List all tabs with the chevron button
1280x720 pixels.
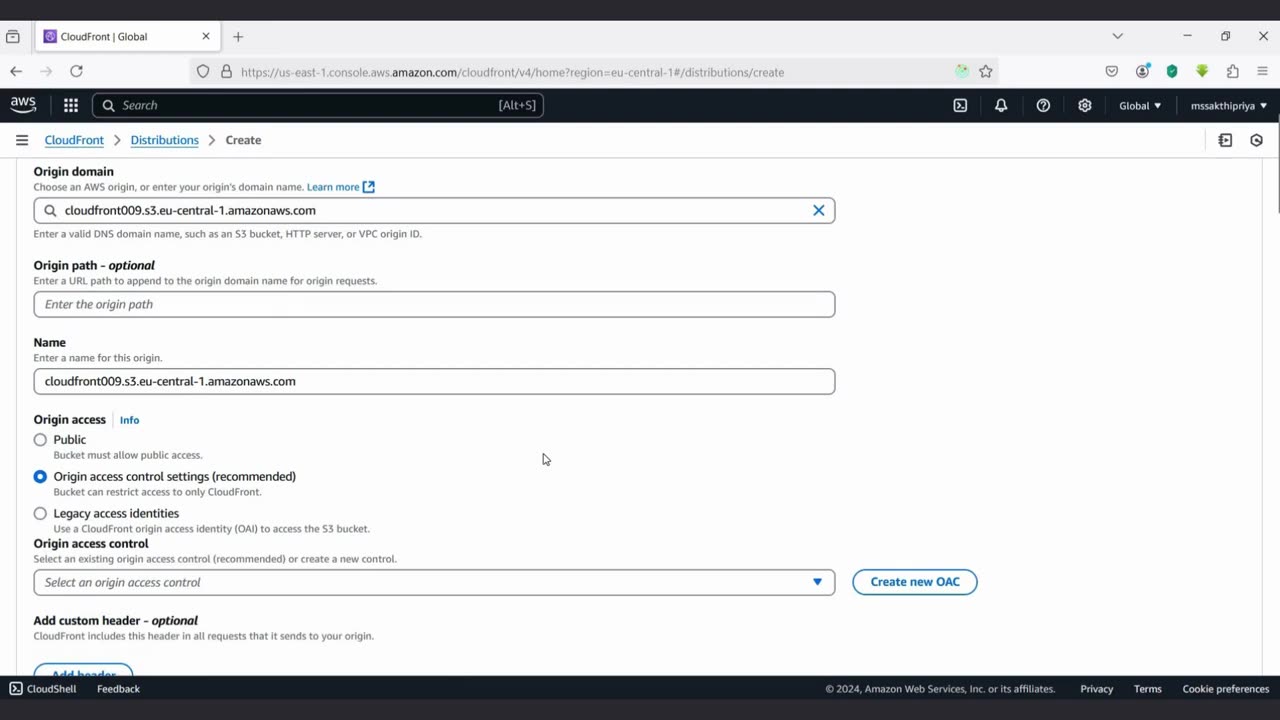pyautogui.click(x=1117, y=36)
